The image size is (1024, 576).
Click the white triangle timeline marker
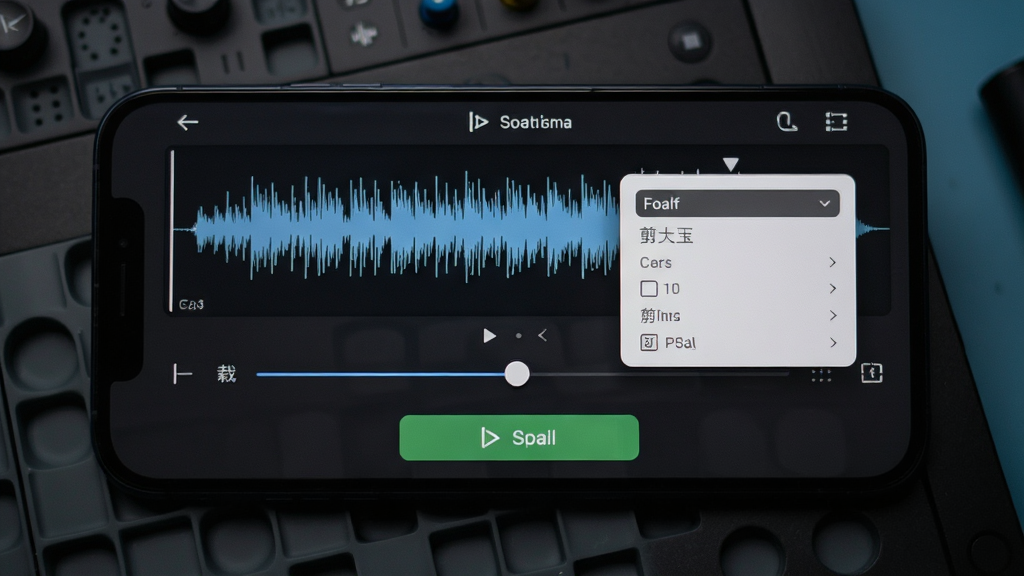[731, 164]
